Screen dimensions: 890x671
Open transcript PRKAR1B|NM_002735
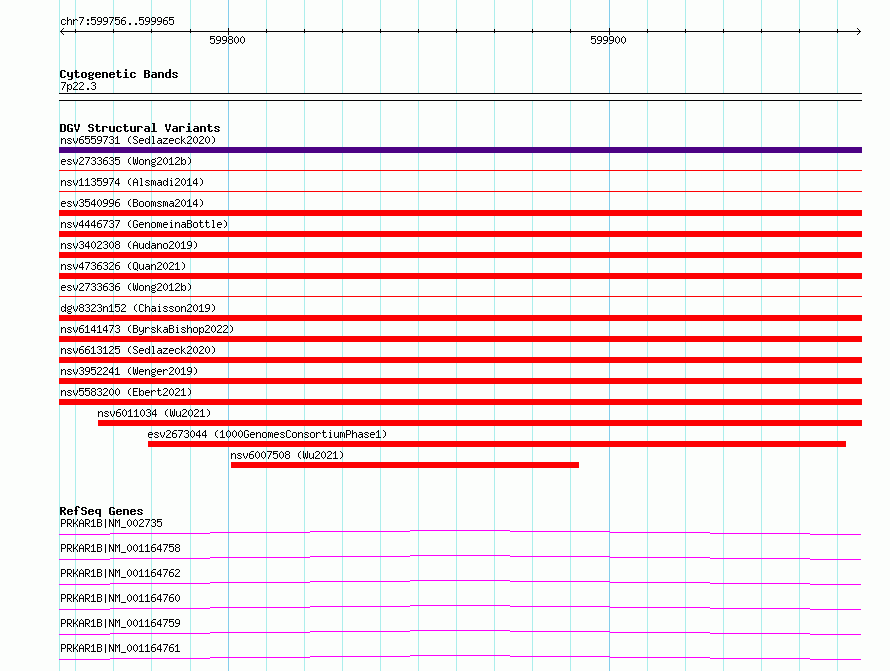click(111, 523)
